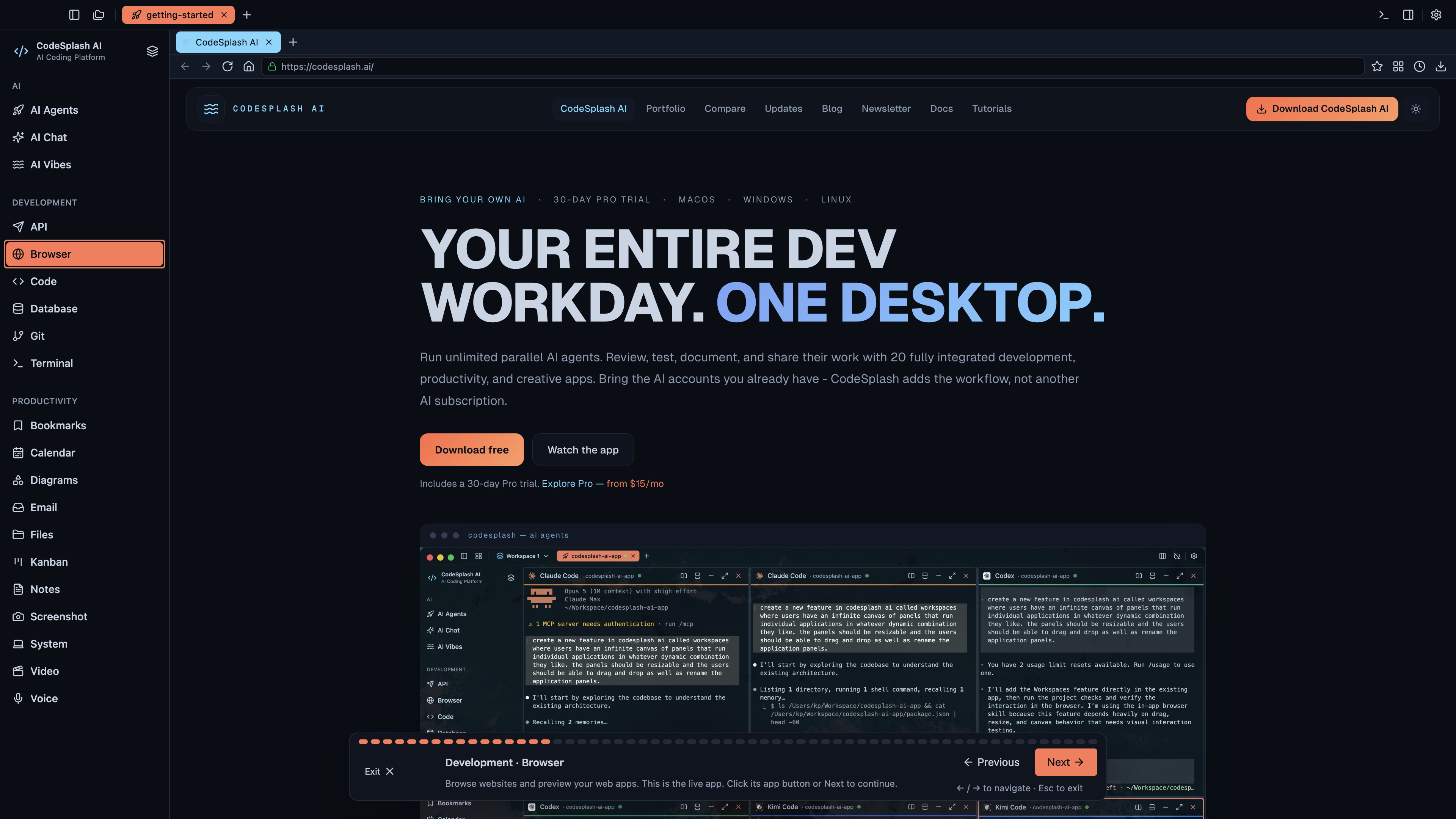The height and width of the screenshot is (819, 1456).
Task: Open the Kanban app in sidebar
Action: pyautogui.click(x=85, y=562)
